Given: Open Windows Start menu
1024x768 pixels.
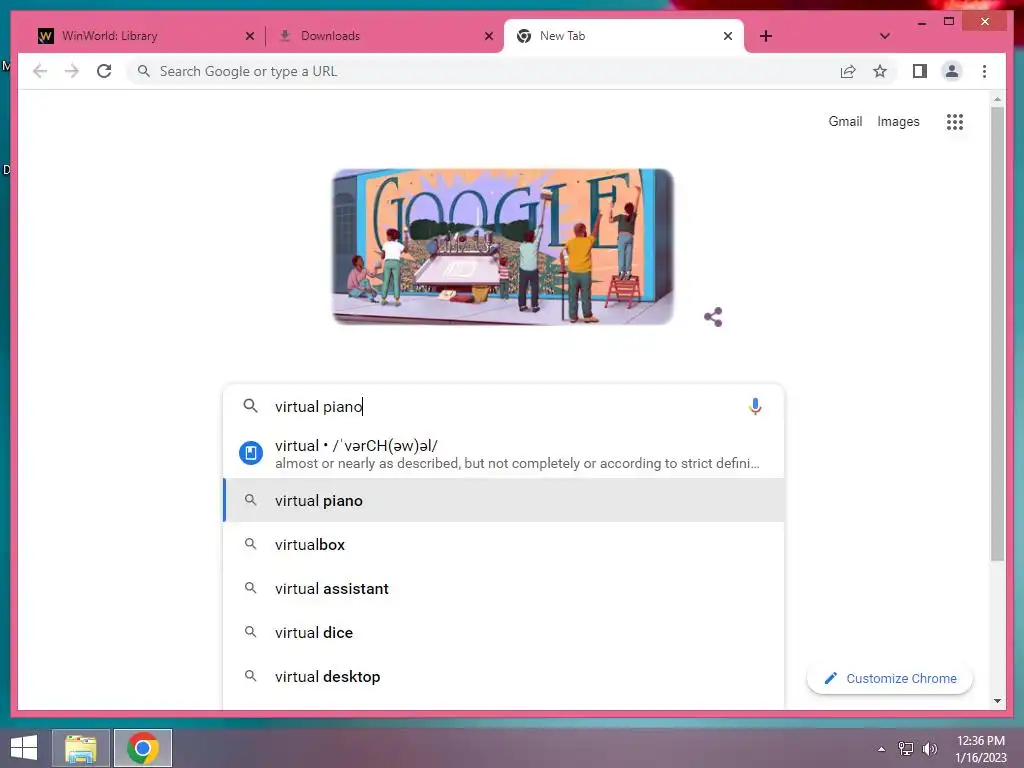Looking at the screenshot, I should (24, 748).
